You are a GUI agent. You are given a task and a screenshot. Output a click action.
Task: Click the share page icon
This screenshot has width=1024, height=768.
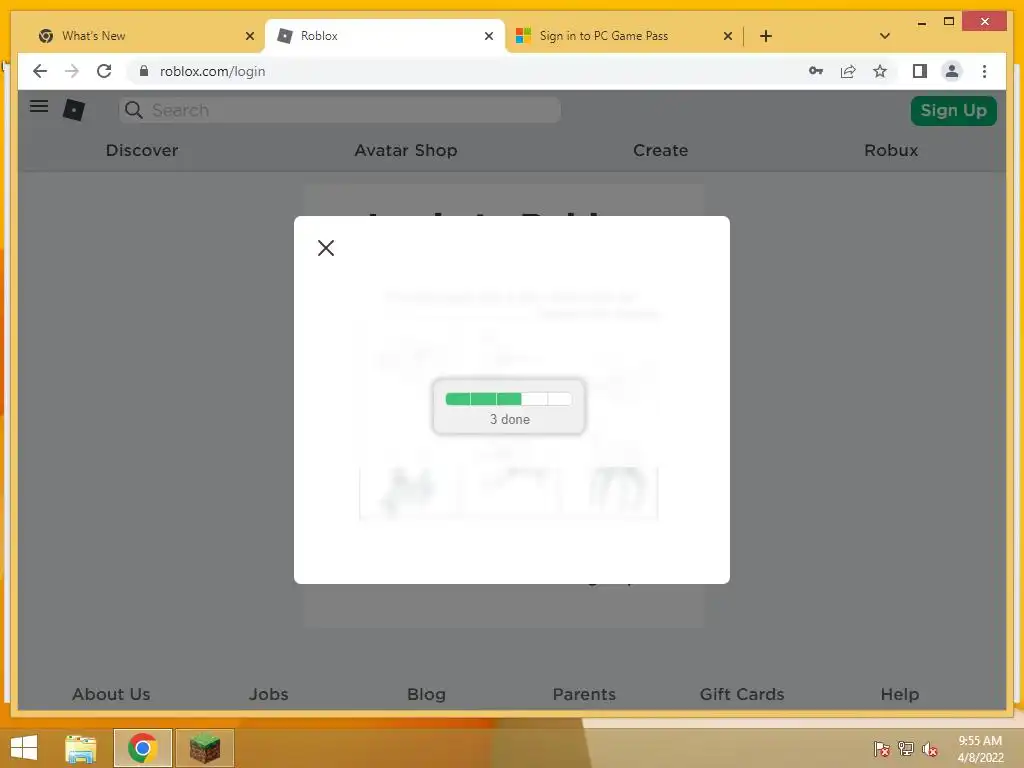click(848, 71)
